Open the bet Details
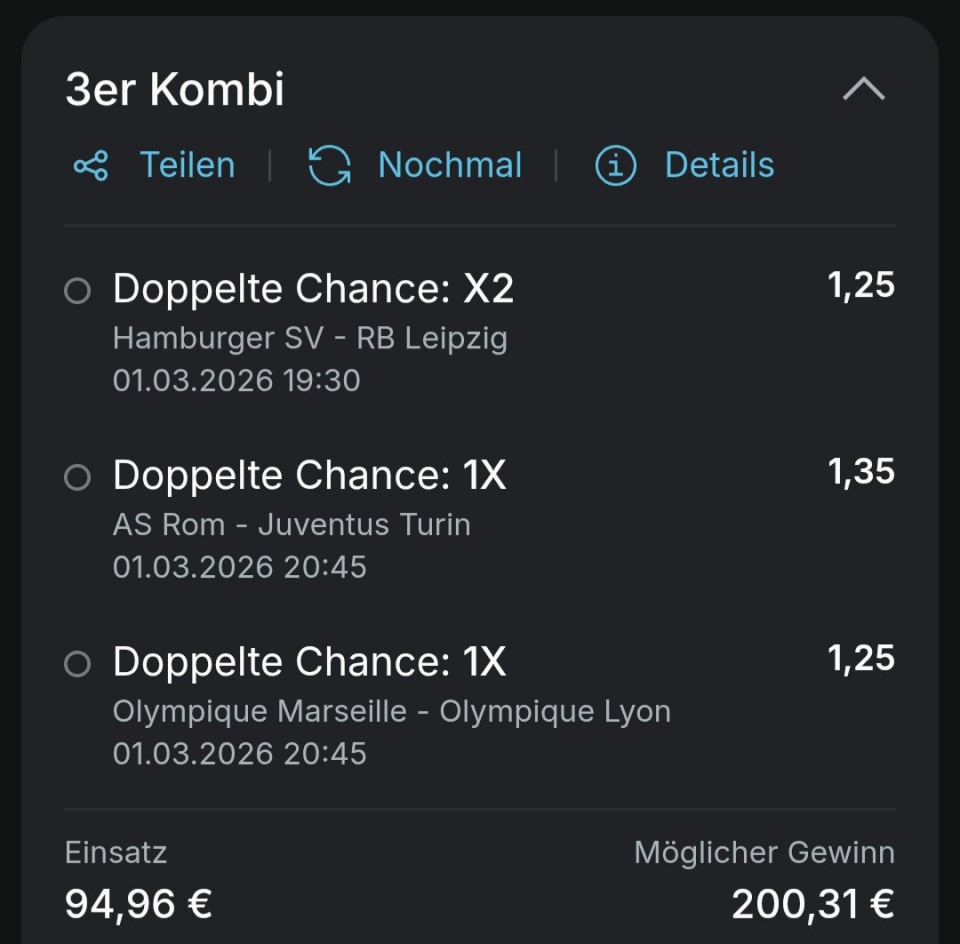Screen dimensions: 960x944 click(719, 165)
